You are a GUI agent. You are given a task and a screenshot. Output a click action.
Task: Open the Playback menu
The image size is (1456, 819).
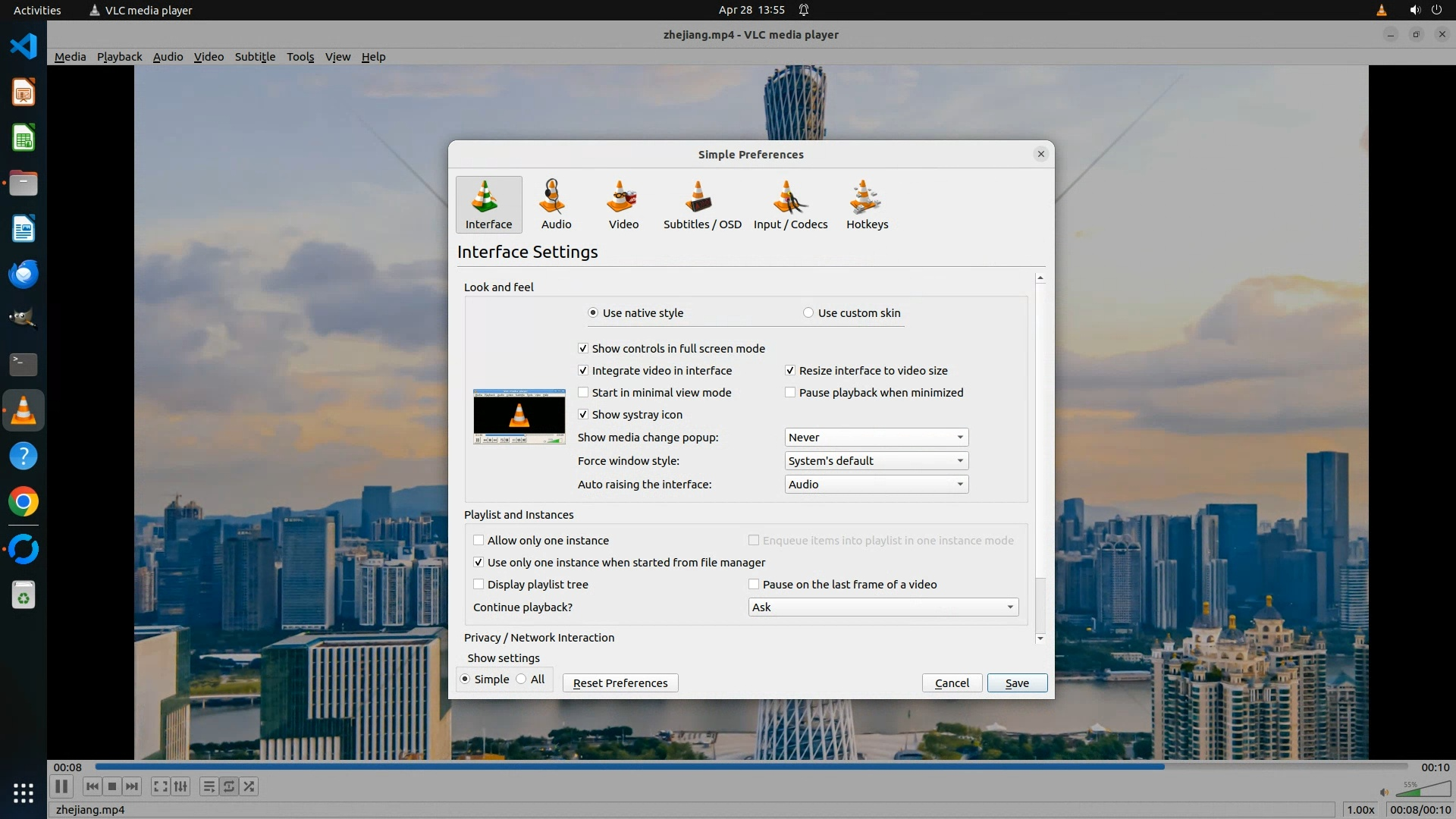click(119, 57)
